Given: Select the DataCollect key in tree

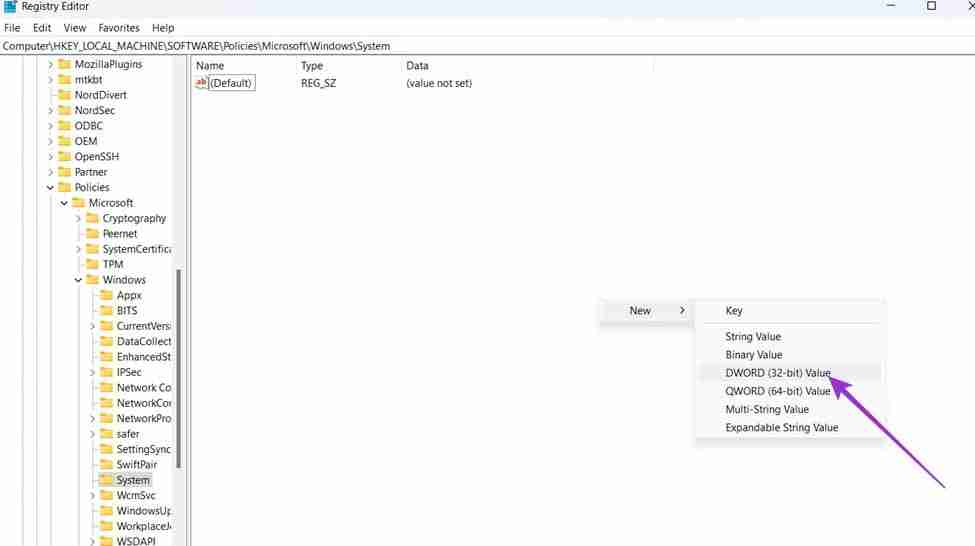Looking at the screenshot, I should point(144,341).
